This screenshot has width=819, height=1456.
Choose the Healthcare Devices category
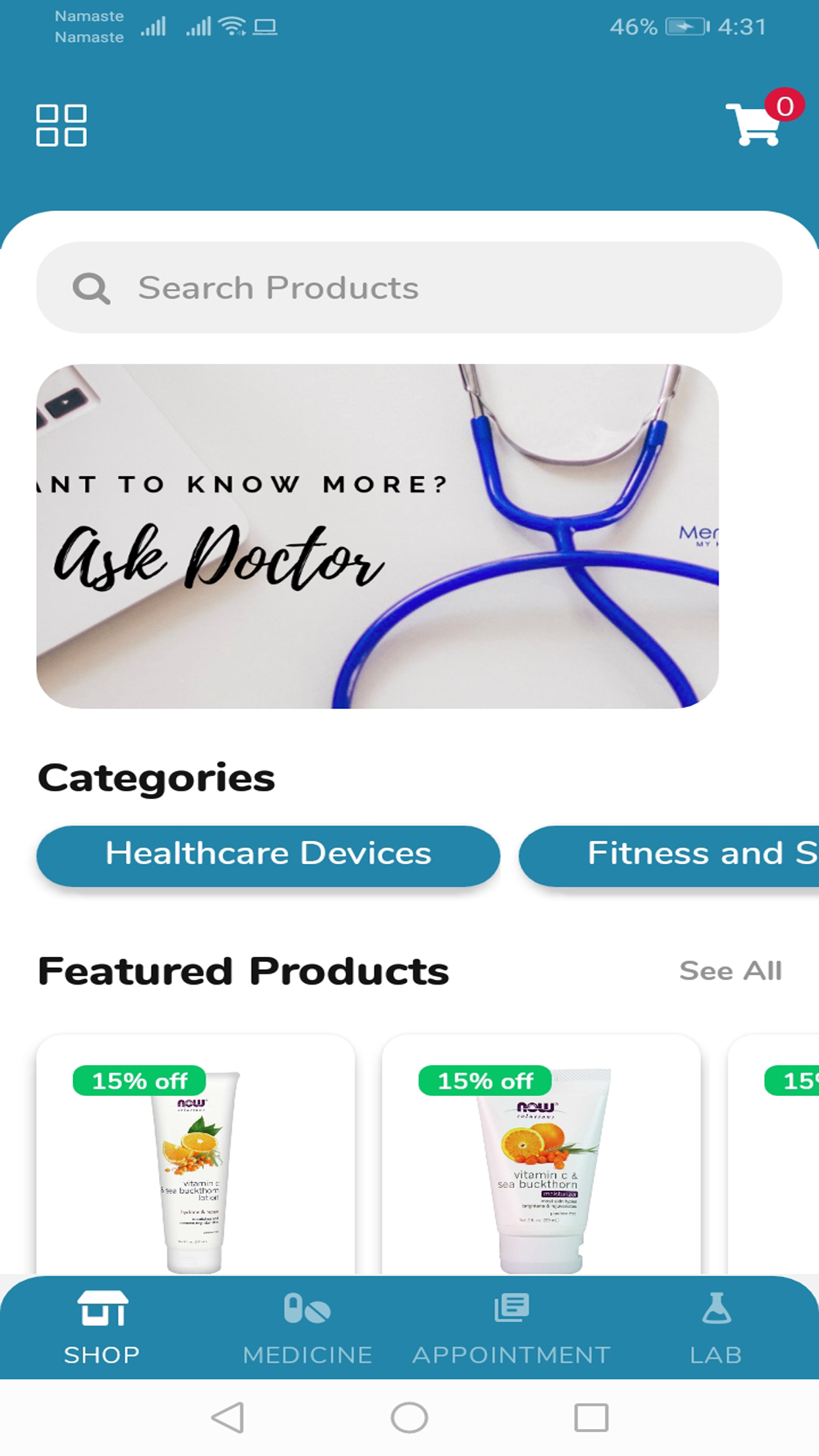click(x=268, y=855)
